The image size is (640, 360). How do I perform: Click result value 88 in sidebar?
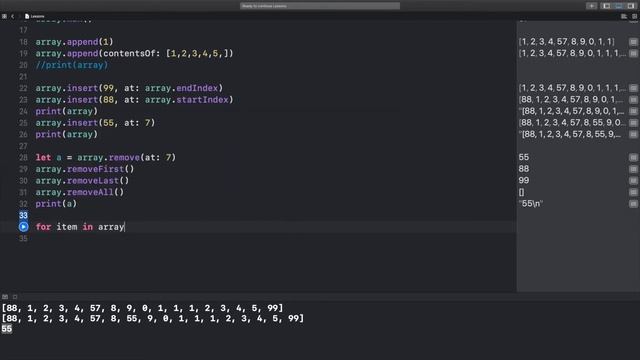(x=524, y=169)
